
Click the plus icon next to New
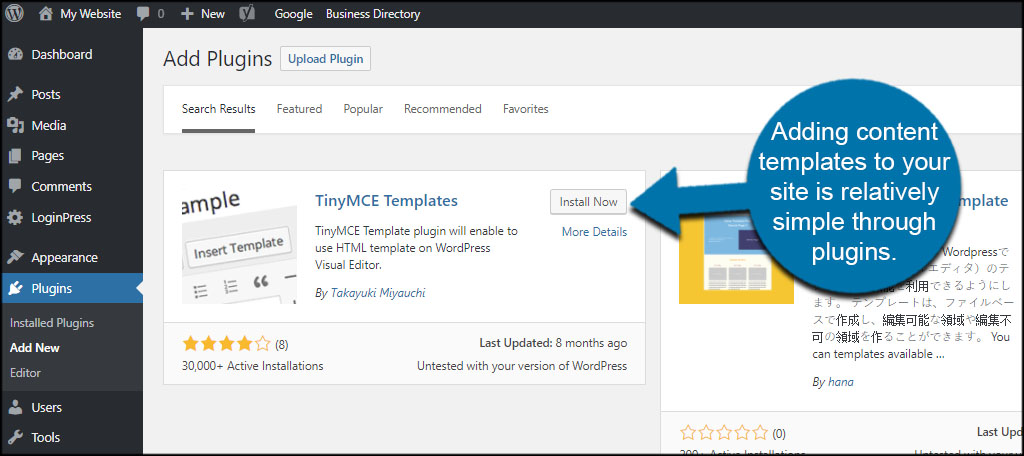(x=187, y=14)
